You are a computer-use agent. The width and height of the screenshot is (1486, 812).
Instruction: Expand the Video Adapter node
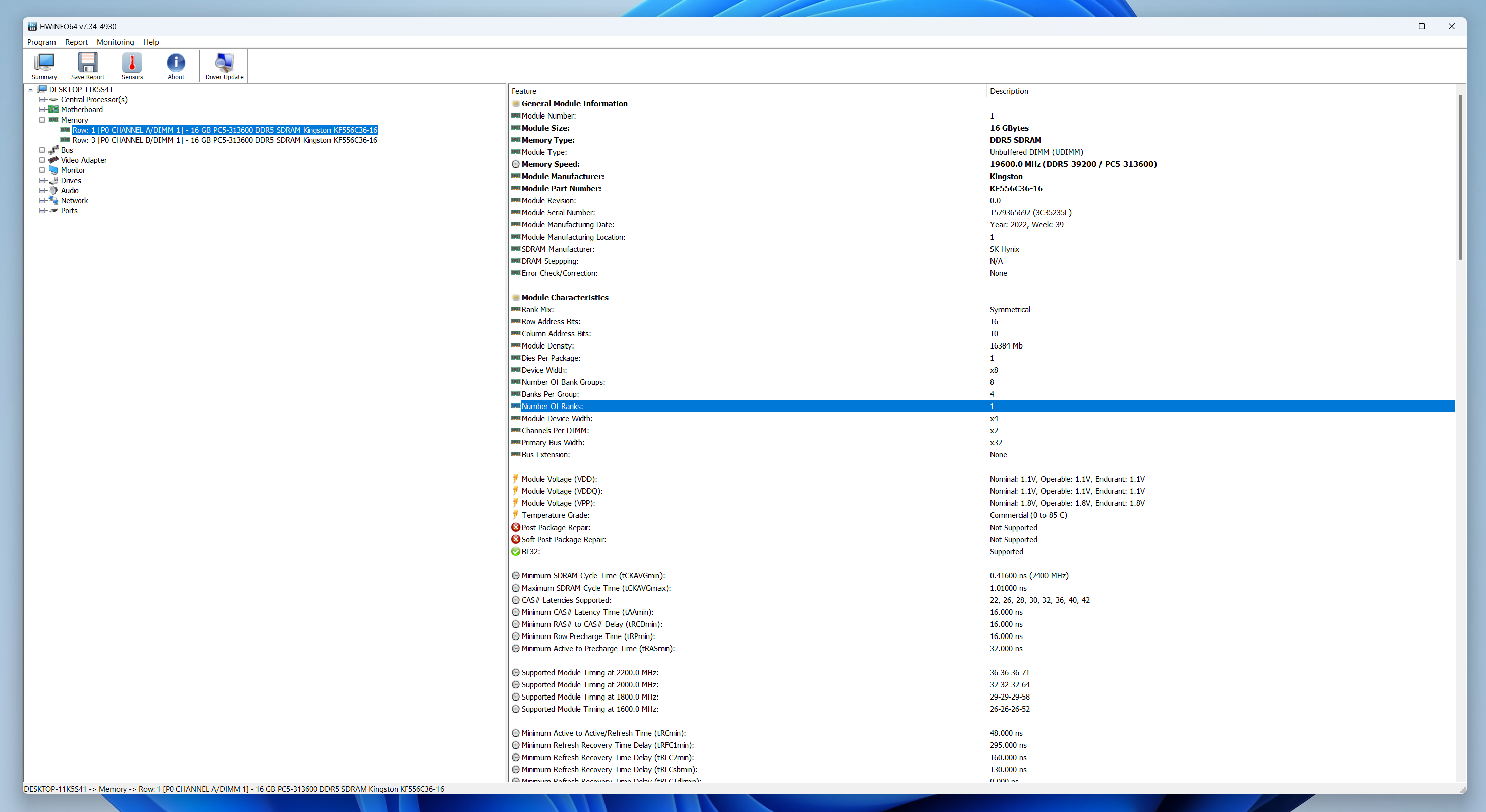point(42,160)
